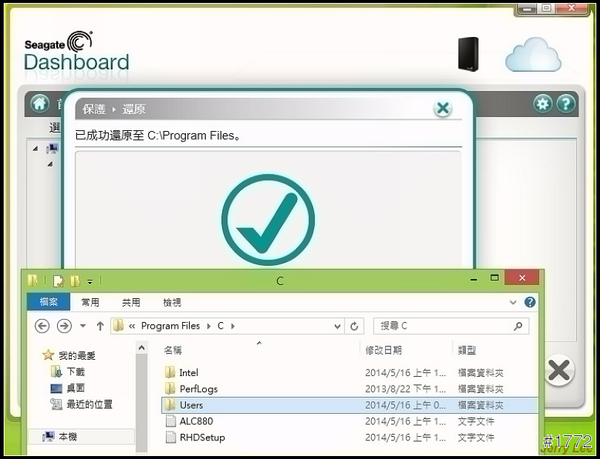Open address bar history dropdown
600x459 pixels.
point(337,326)
